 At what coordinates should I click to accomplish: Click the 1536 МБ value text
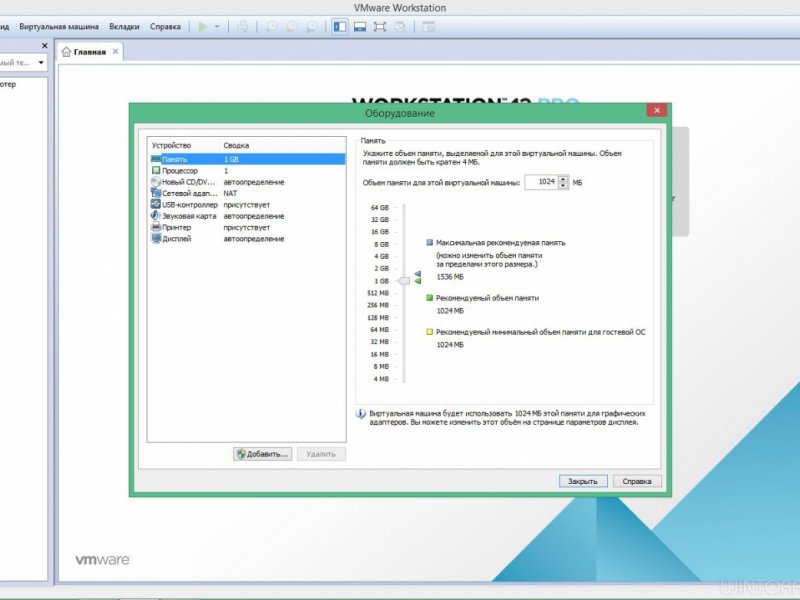tap(450, 277)
